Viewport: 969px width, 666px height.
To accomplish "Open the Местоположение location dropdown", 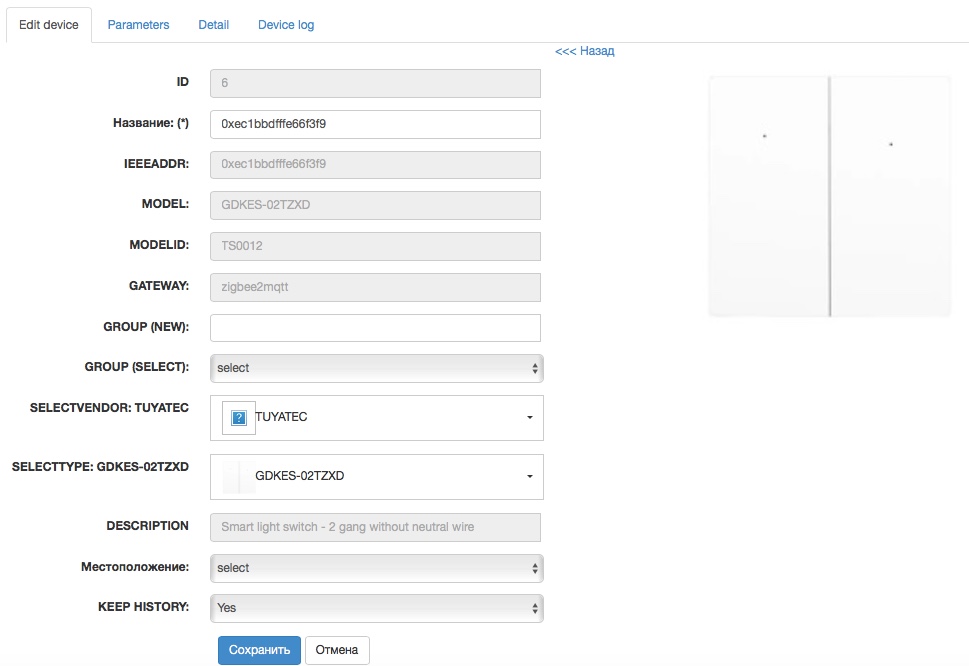I will pyautogui.click(x=376, y=568).
